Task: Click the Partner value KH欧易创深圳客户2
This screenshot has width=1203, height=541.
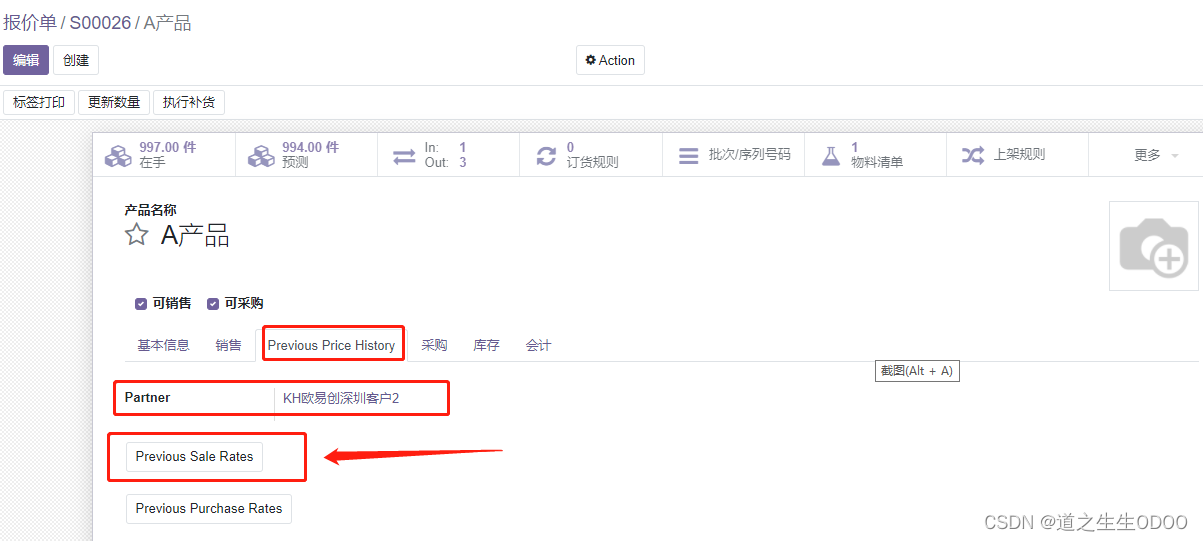Action: point(341,398)
